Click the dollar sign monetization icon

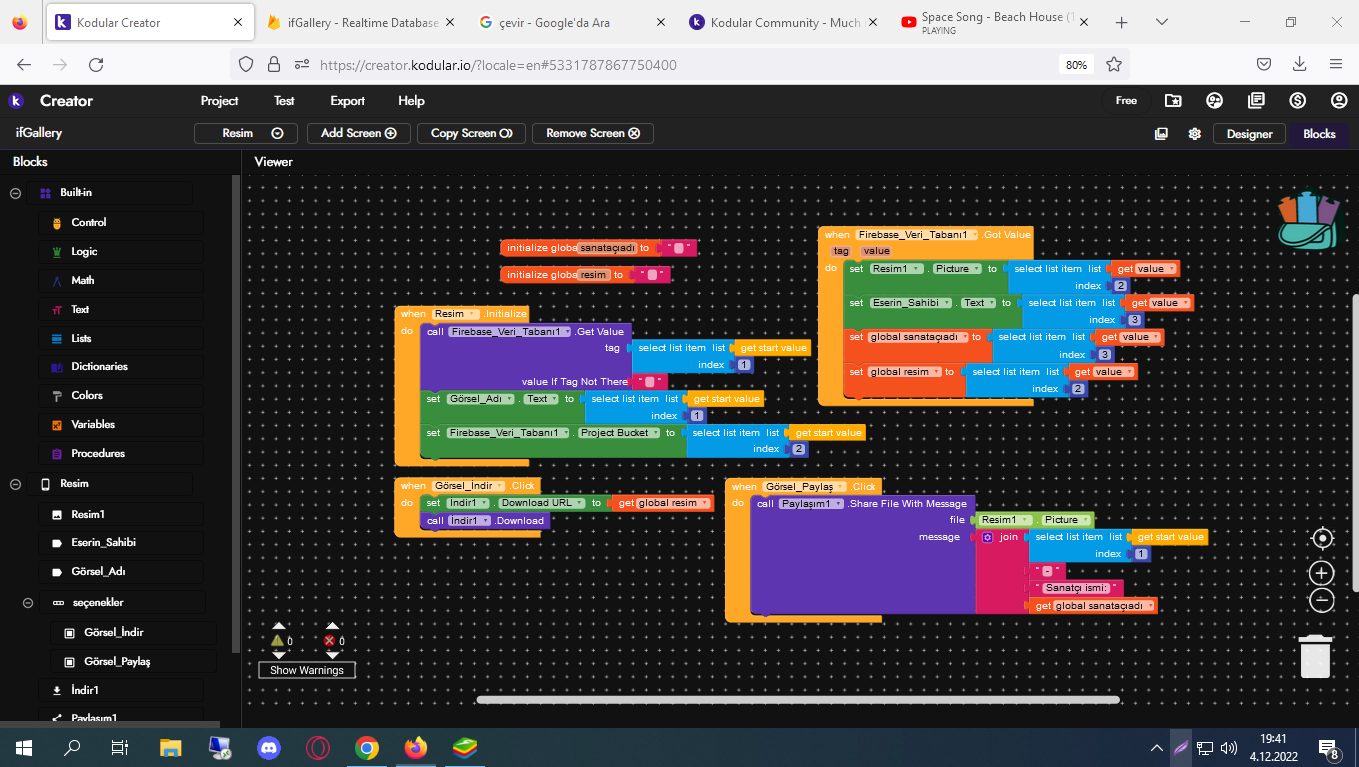pyautogui.click(x=1298, y=101)
